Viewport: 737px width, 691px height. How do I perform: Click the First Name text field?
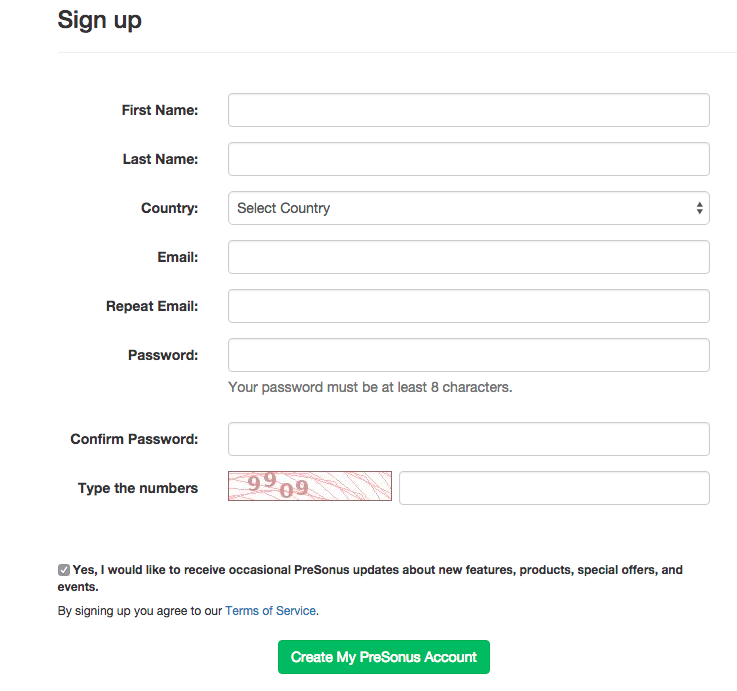468,110
